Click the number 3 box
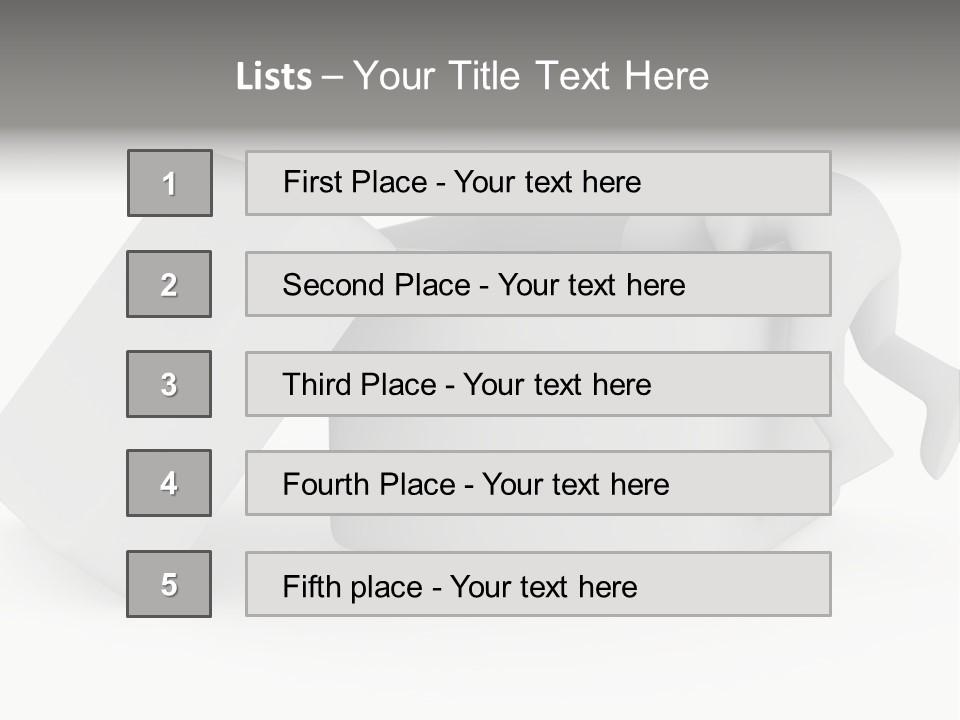The height and width of the screenshot is (720, 960). point(169,384)
